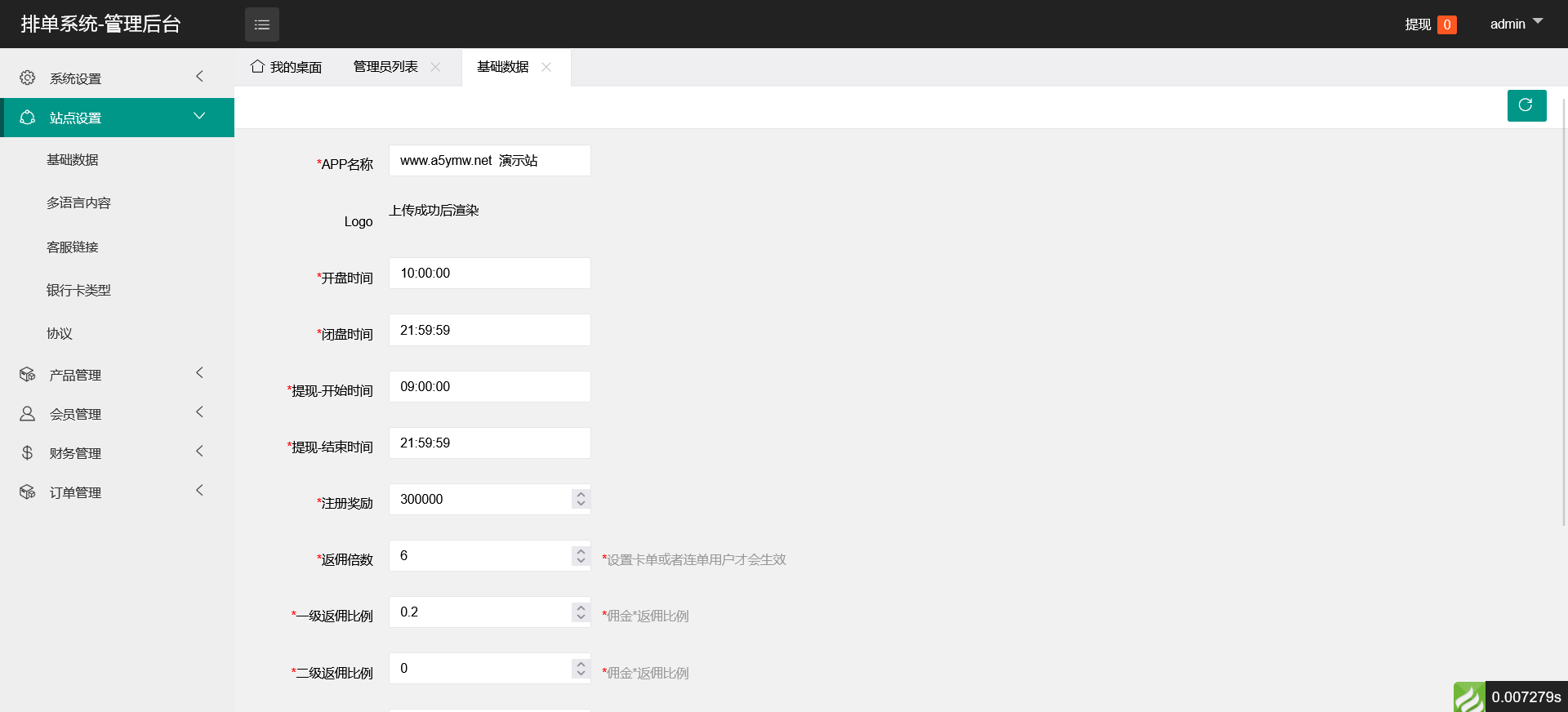This screenshot has height=712, width=1568.
Task: Click the green refresh button
Action: coord(1526,105)
